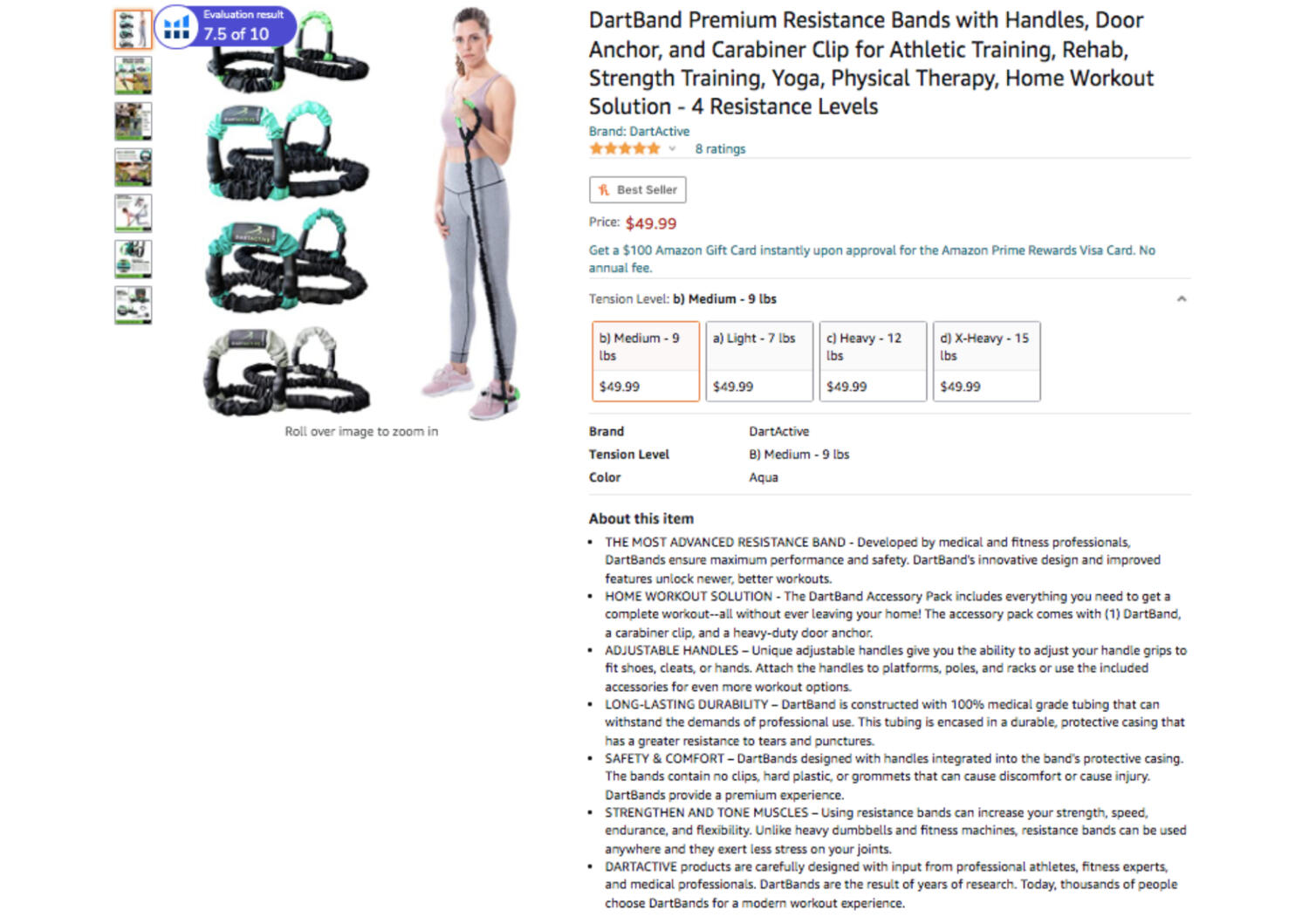
Task: Select the Medium - 9 lbs option
Action: click(x=646, y=361)
